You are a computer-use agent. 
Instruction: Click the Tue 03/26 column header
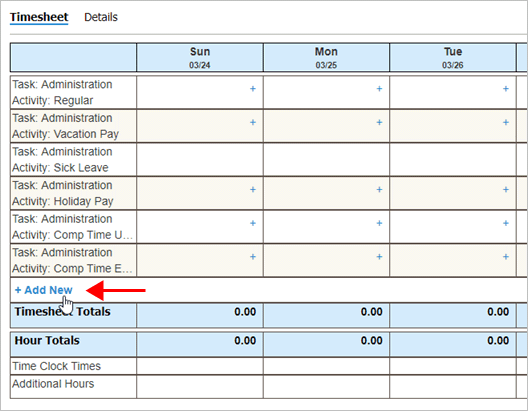click(453, 57)
